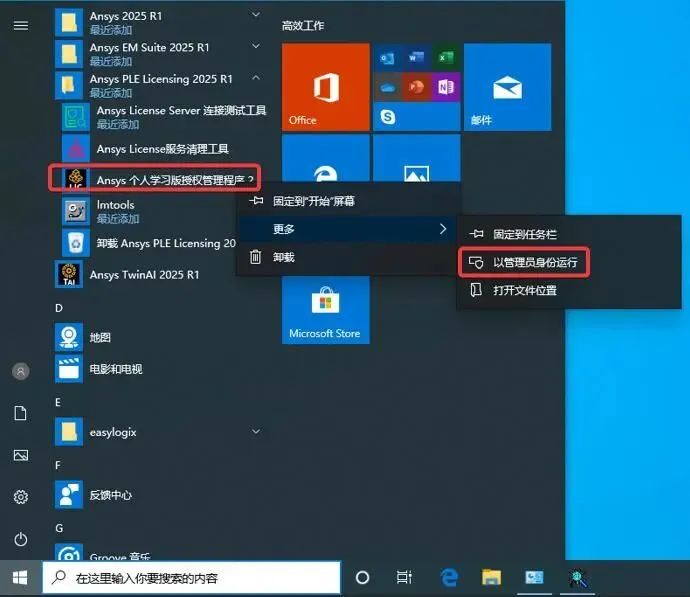Click the Office tile
The height and width of the screenshot is (597, 690).
[x=326, y=87]
